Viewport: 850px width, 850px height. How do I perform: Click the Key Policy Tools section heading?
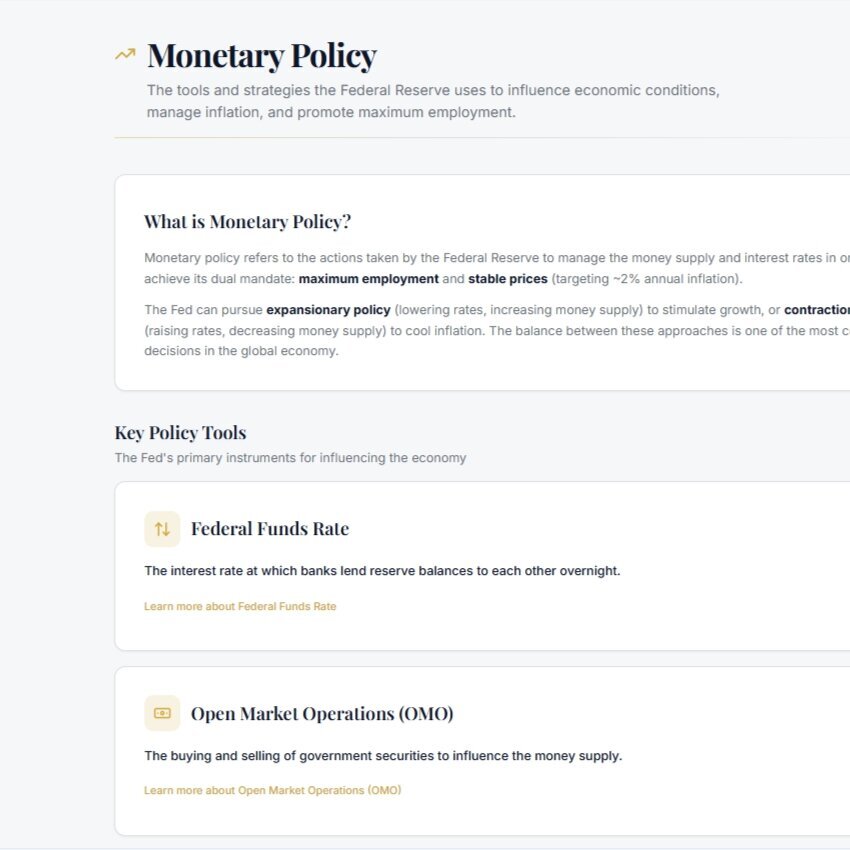pyautogui.click(x=181, y=433)
